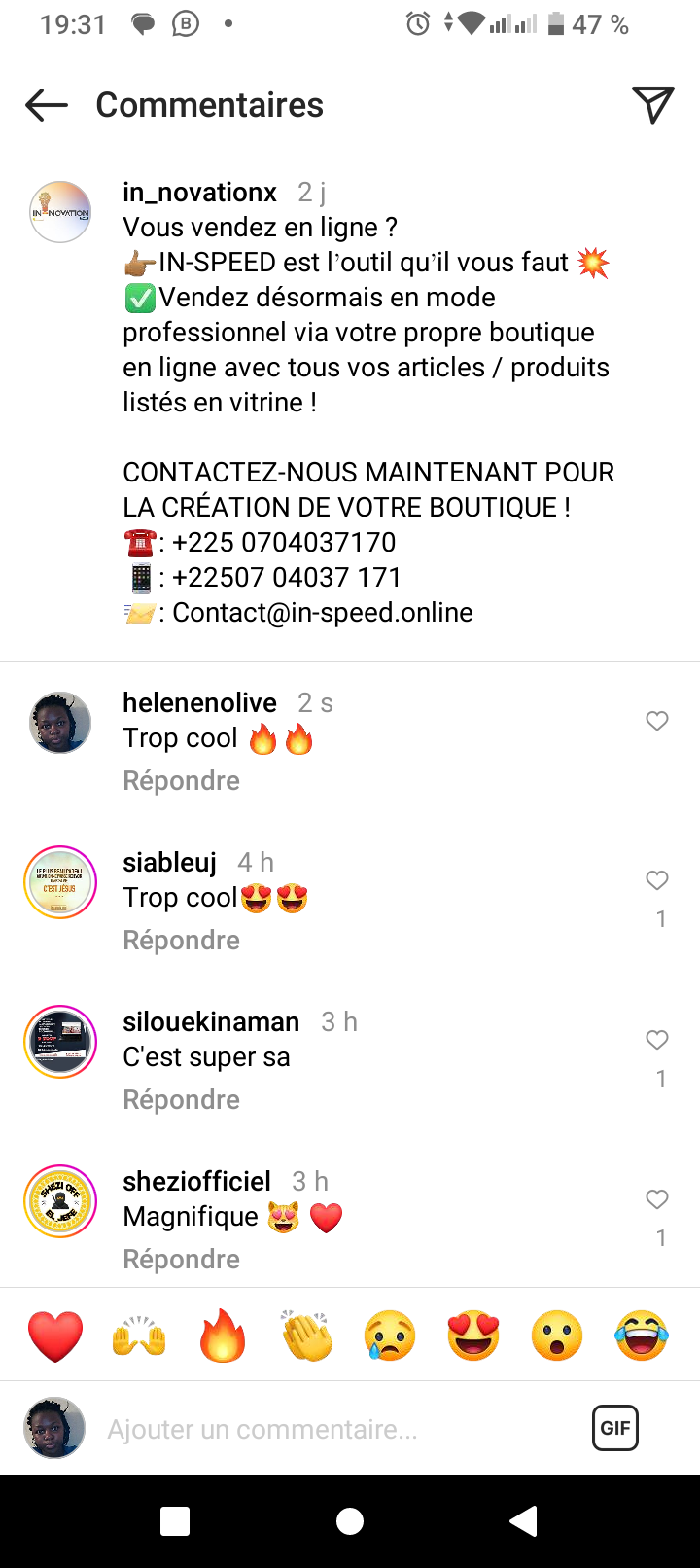The image size is (700, 1568).
Task: Open in_novationx profile picture
Action: click(60, 211)
